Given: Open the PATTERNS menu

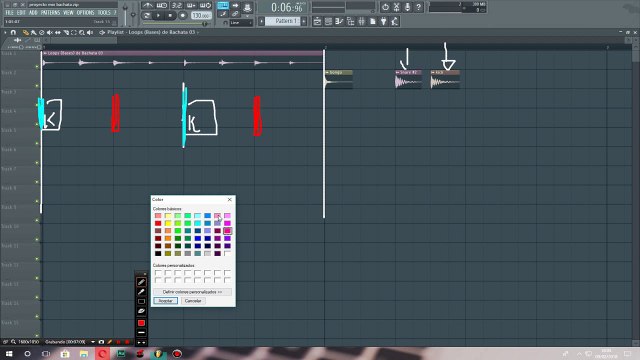Looking at the screenshot, I should click(x=50, y=13).
